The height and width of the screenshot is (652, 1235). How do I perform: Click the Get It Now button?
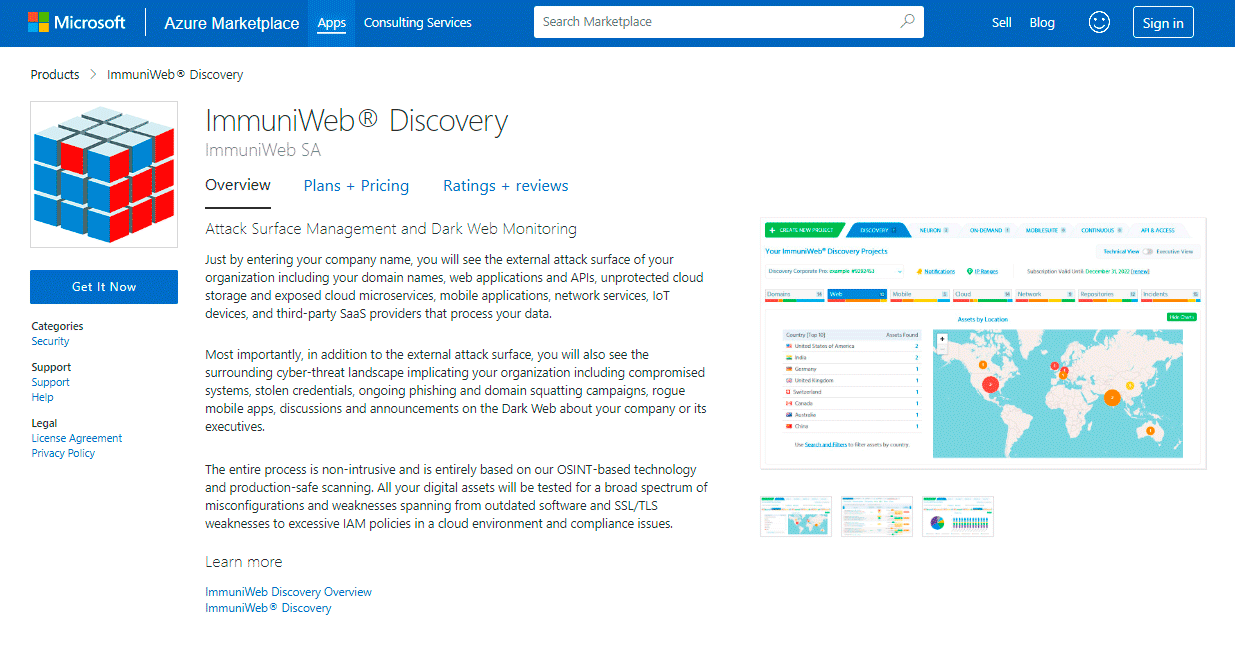pos(104,287)
